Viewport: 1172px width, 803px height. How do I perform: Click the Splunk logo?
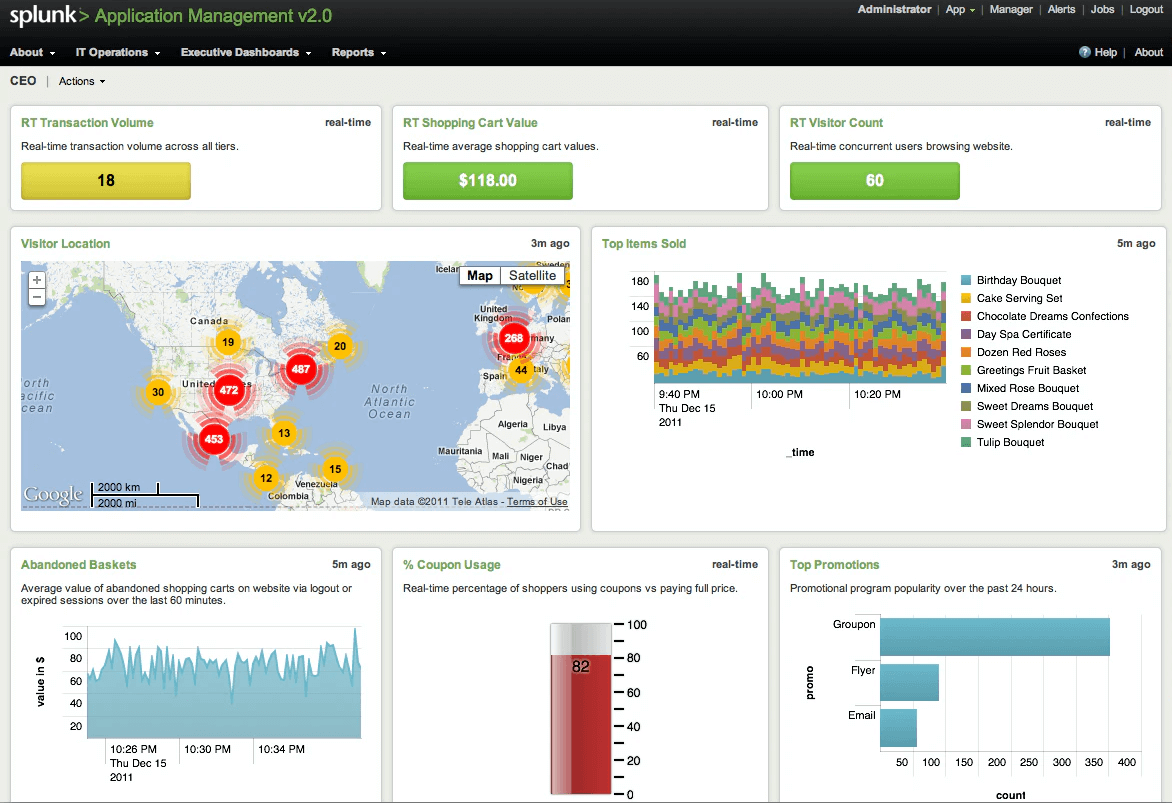pos(42,16)
